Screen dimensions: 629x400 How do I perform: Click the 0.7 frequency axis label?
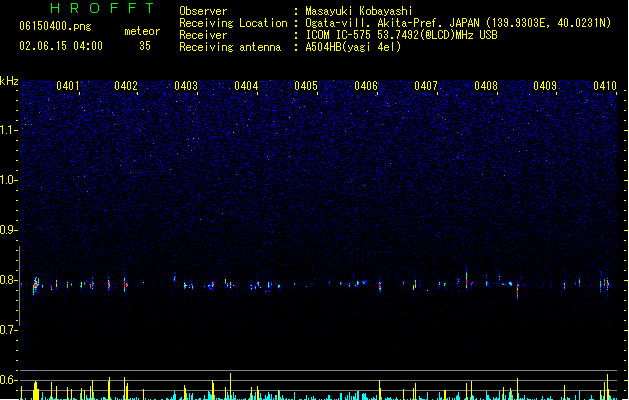9,330
